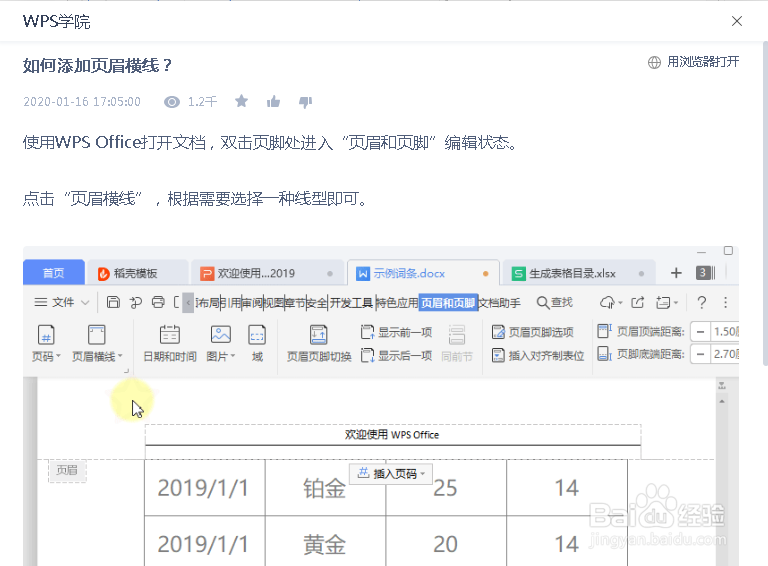Click table cell 20
The height and width of the screenshot is (566, 768).
point(445,544)
